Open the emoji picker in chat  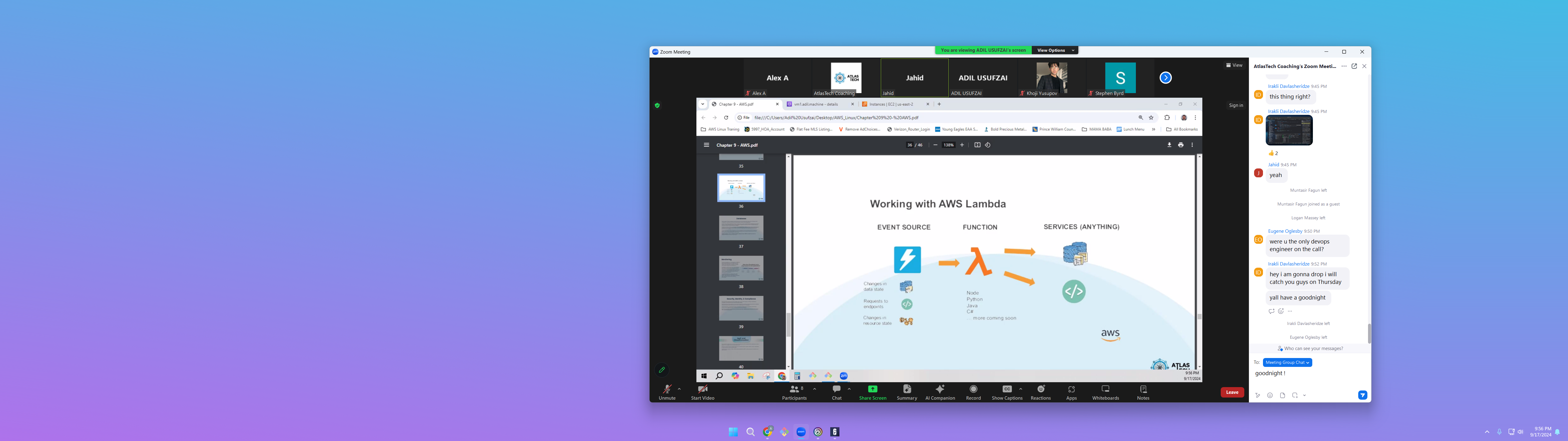[1270, 395]
